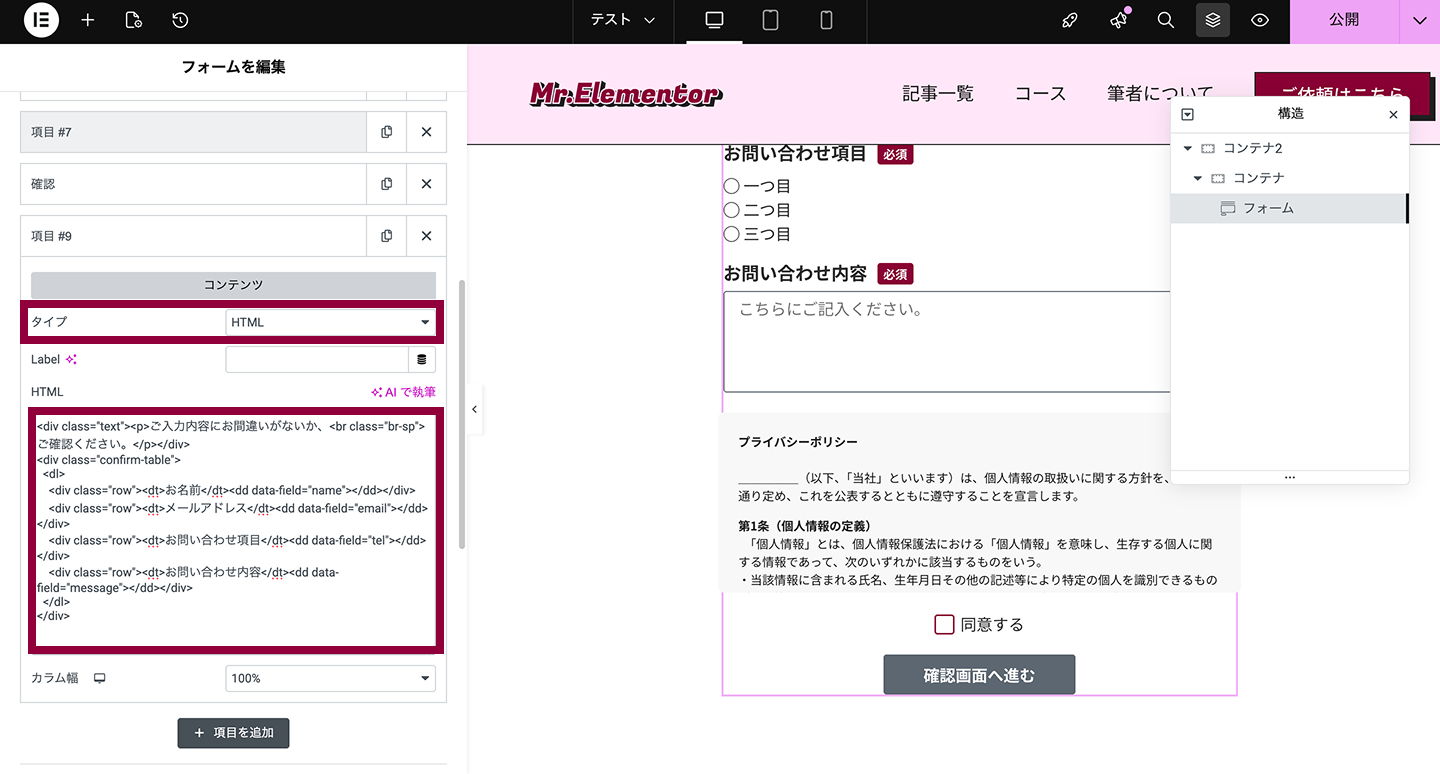Viewport: 1440px width, 774px height.
Task: Click the add new element plus icon
Action: point(88,20)
